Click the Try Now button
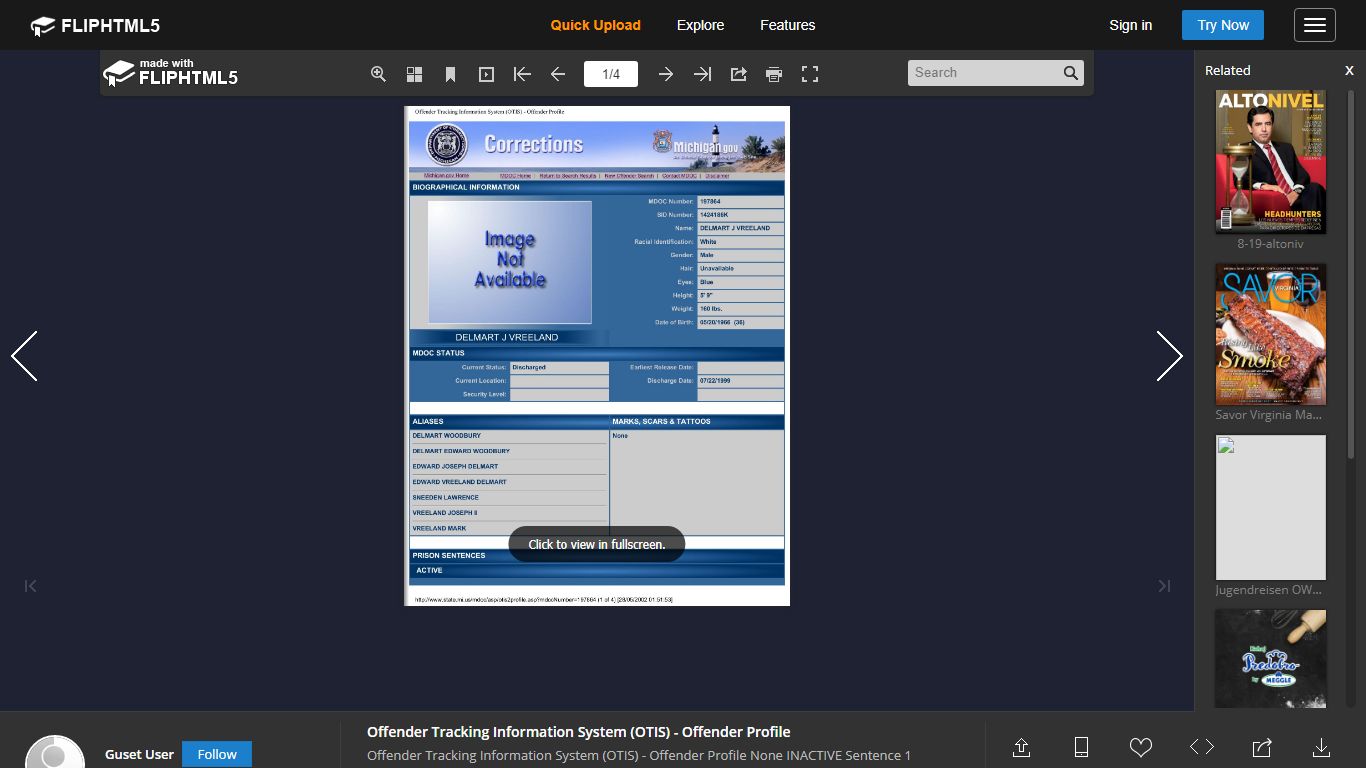The width and height of the screenshot is (1366, 768). coord(1223,25)
